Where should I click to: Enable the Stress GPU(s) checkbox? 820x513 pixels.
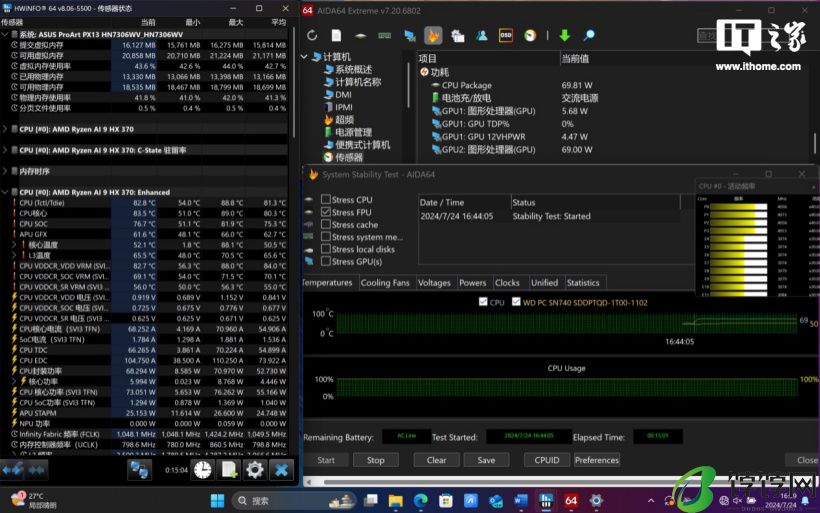pos(326,261)
